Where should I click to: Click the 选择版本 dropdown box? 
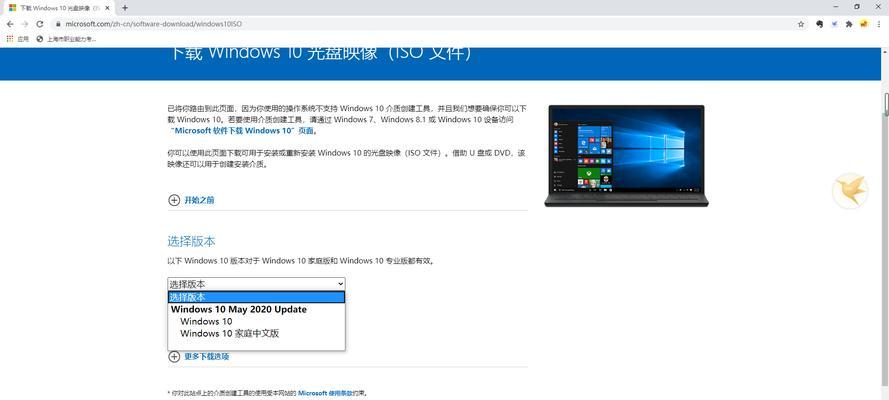click(256, 284)
